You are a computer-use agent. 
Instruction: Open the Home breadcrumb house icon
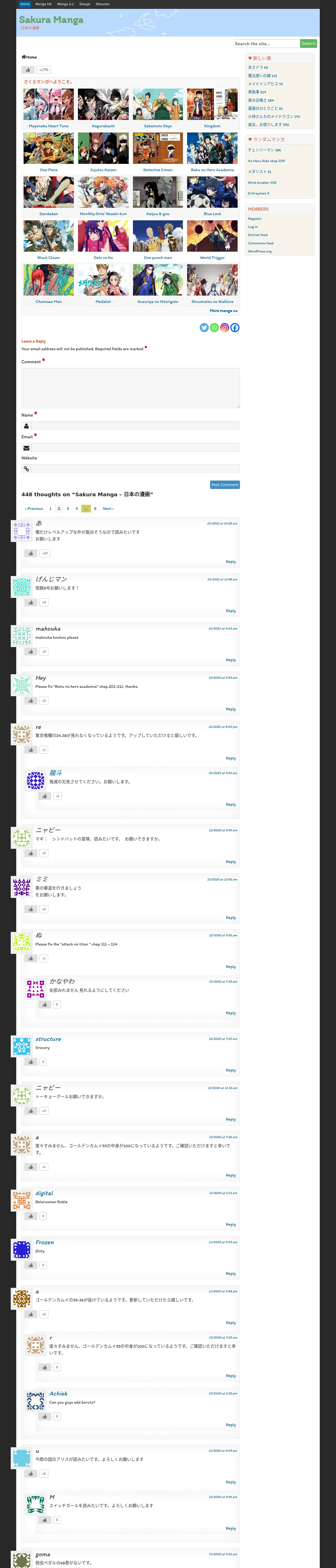pyautogui.click(x=23, y=57)
